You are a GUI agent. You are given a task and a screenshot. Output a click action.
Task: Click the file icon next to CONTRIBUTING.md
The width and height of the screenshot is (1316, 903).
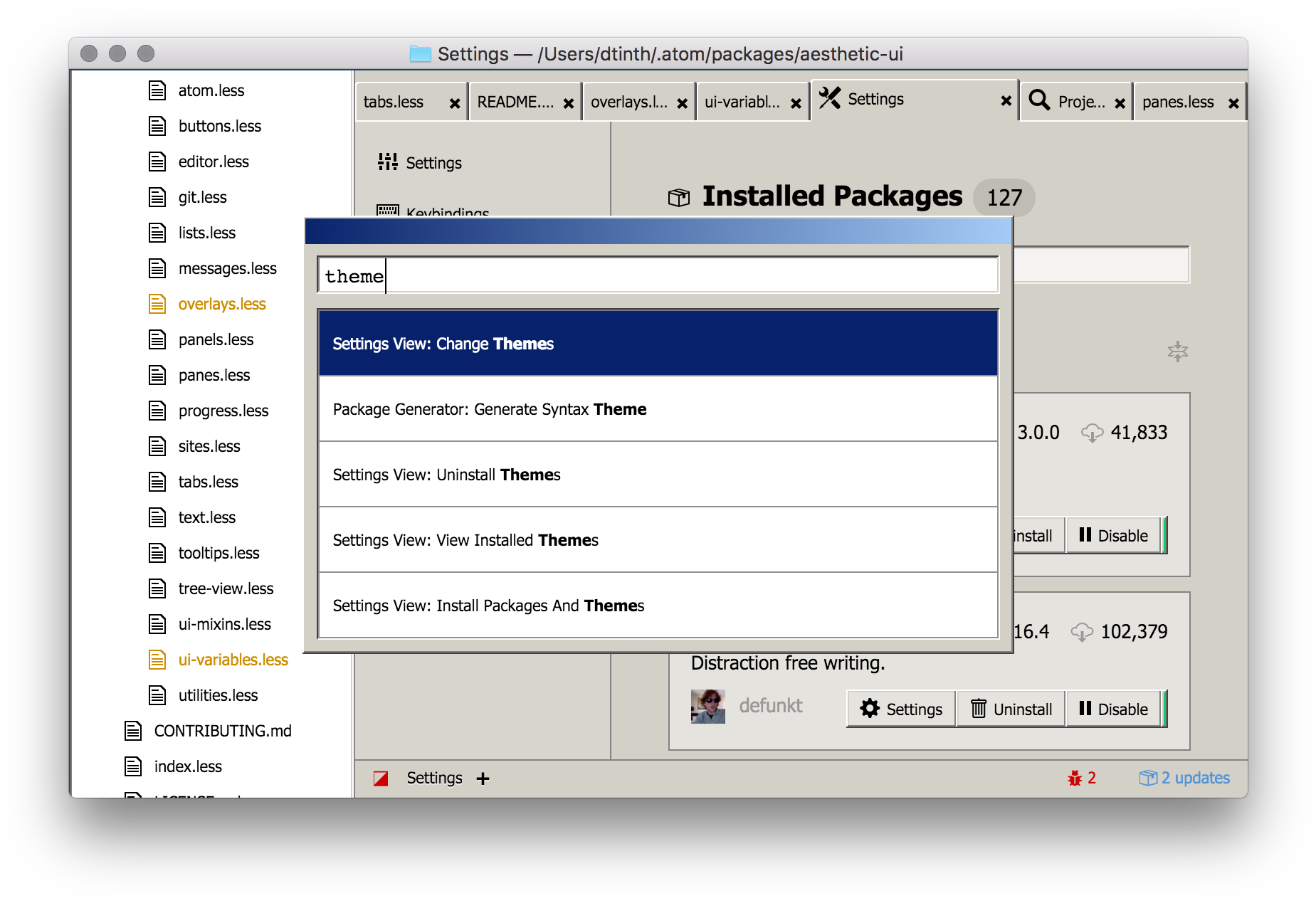click(x=133, y=731)
